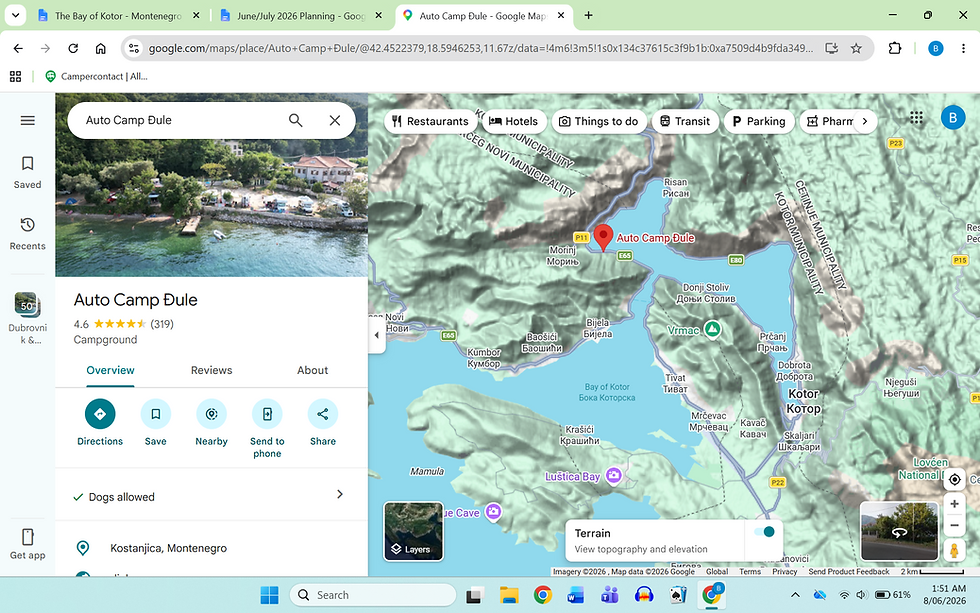Click the Kostanjica, Montenegro address row

[211, 548]
